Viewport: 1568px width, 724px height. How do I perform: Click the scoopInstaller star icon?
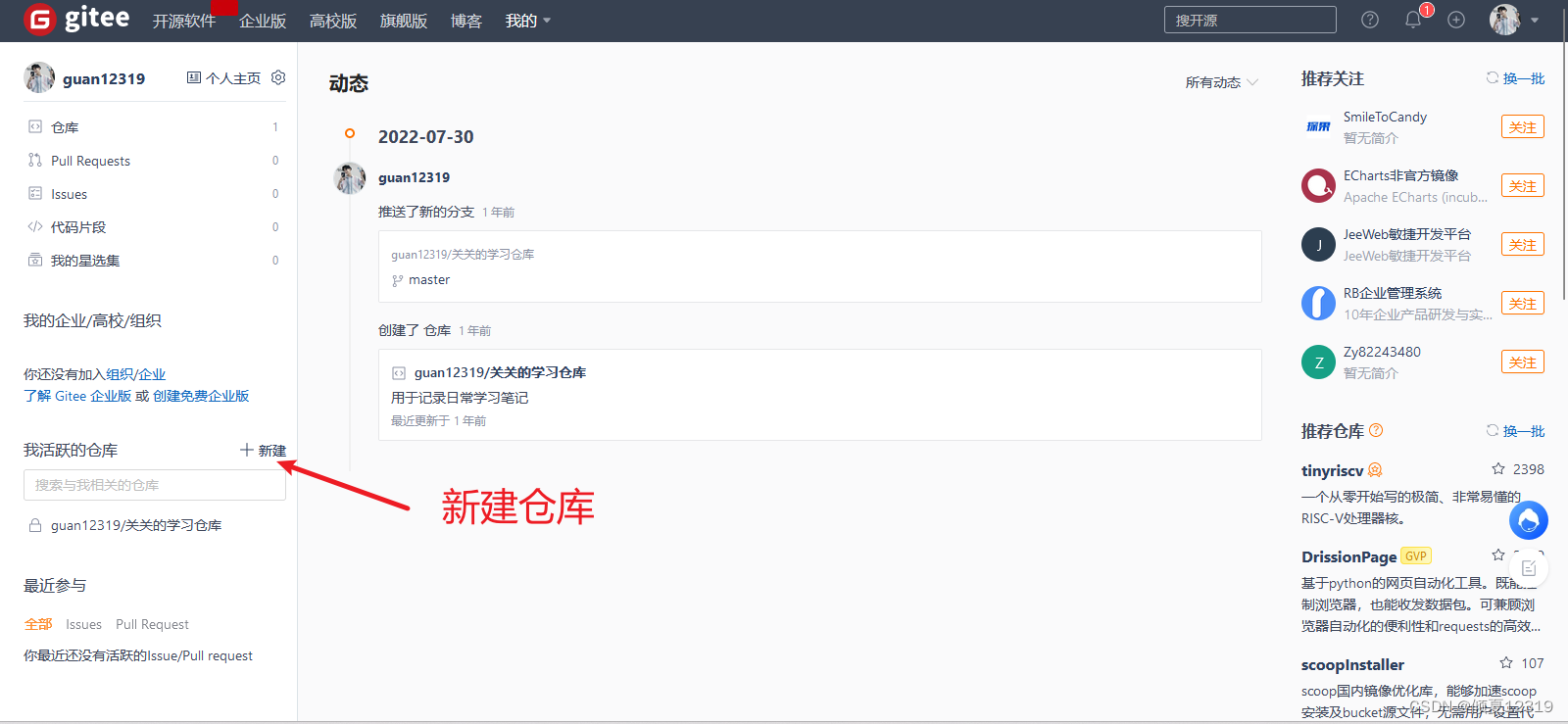1506,663
